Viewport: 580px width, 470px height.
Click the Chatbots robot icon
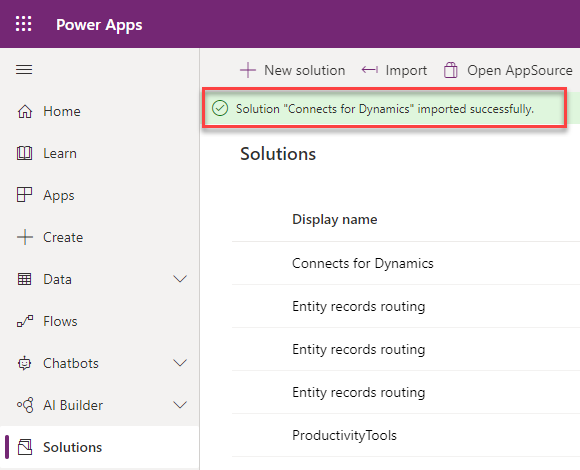pyautogui.click(x=25, y=363)
